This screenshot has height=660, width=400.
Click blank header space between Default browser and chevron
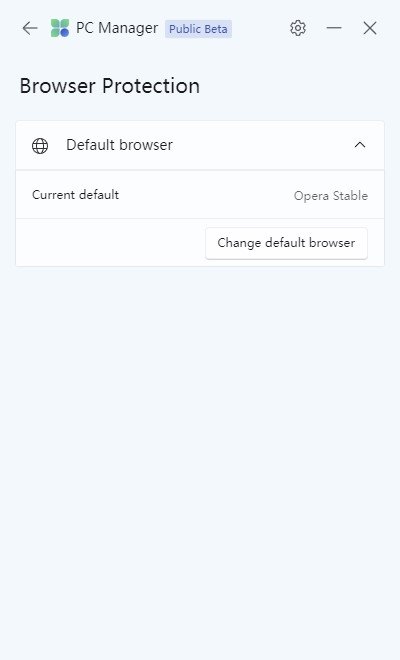261,145
